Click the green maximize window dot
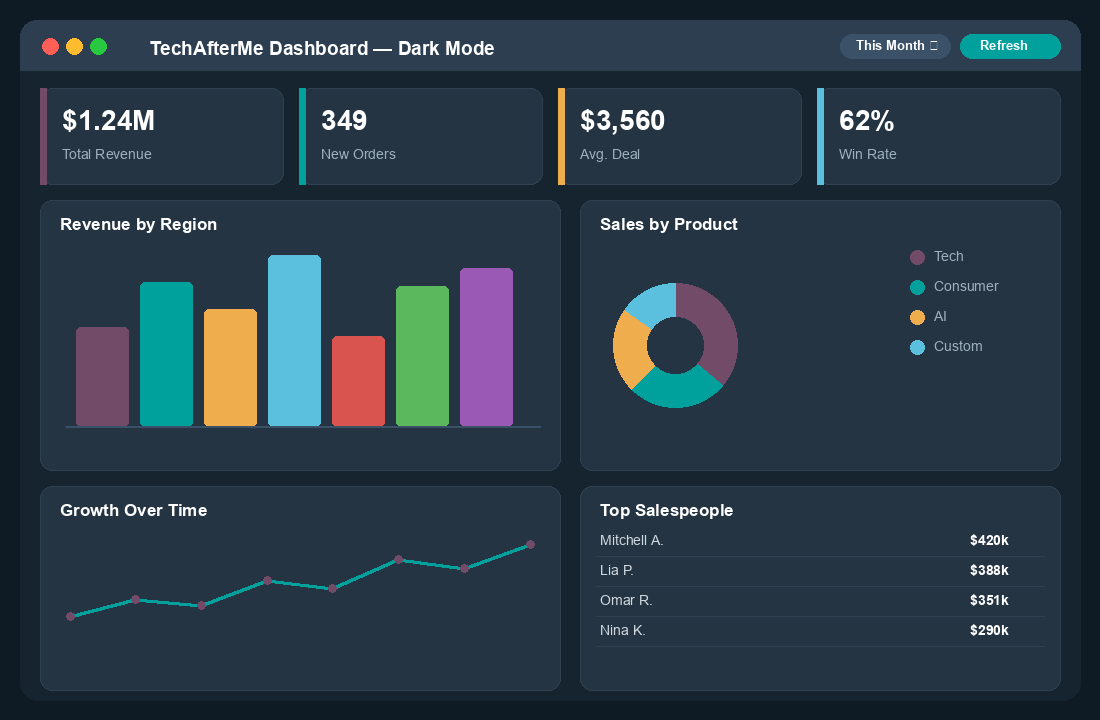 (x=99, y=47)
